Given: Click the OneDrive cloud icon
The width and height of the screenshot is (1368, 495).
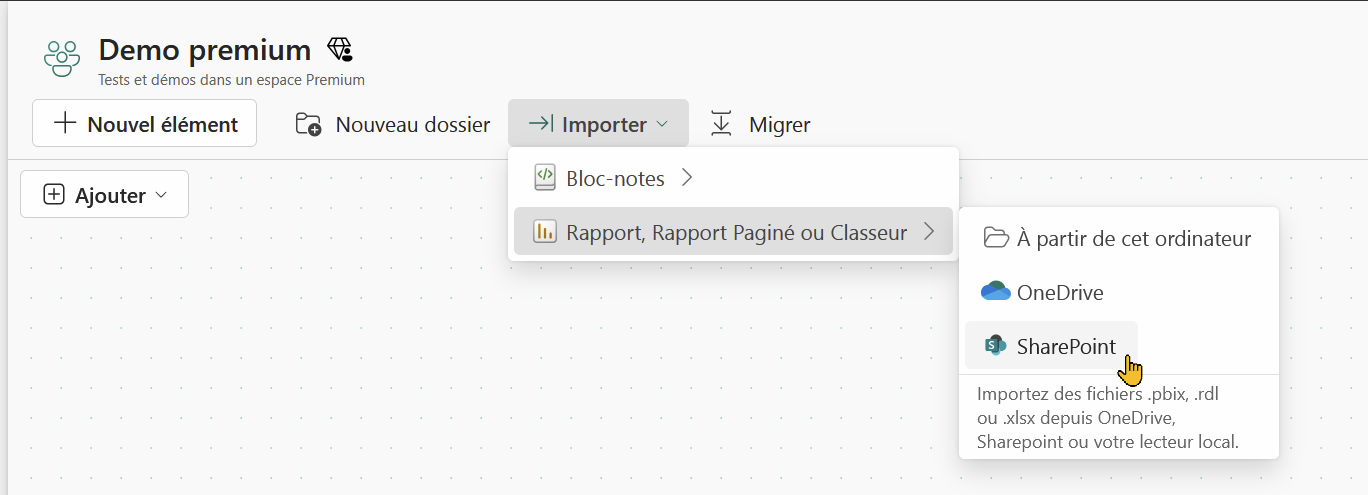Looking at the screenshot, I should click(x=995, y=292).
